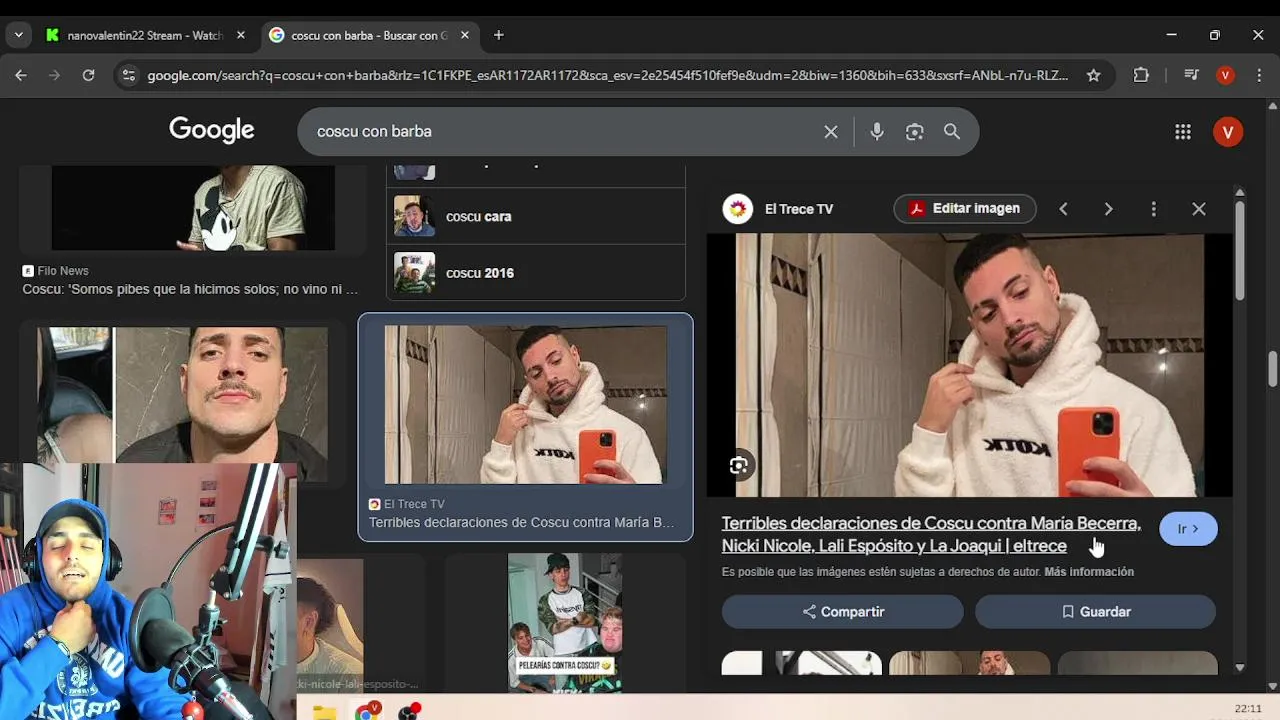Screen dimensions: 1280x720
Task: Open OBS Studio from the taskbar
Action: (408, 711)
